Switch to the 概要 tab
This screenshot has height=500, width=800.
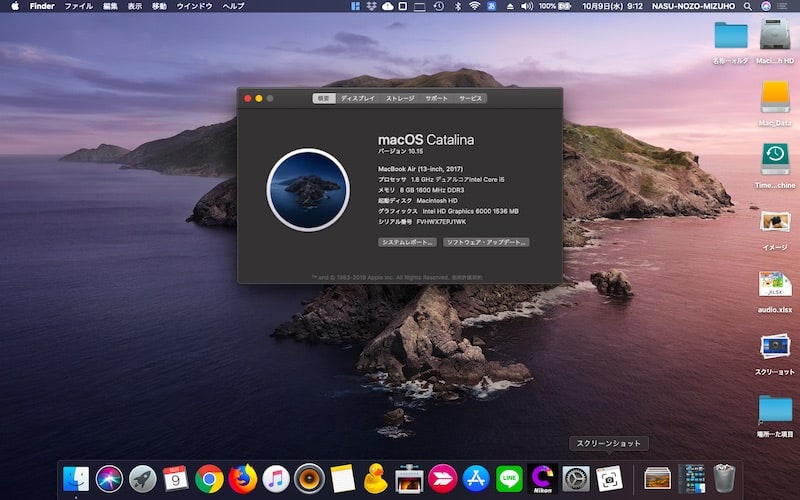click(x=323, y=98)
